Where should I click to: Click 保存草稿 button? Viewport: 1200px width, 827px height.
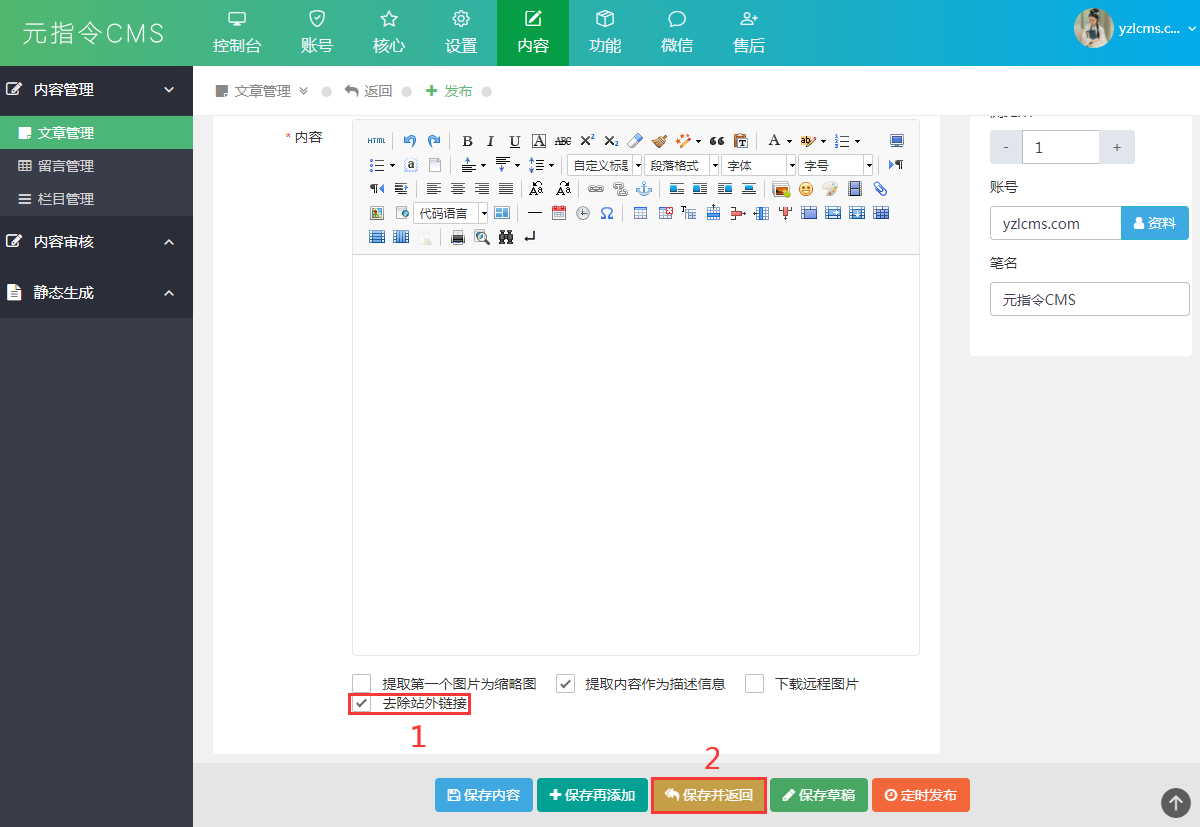(x=819, y=795)
